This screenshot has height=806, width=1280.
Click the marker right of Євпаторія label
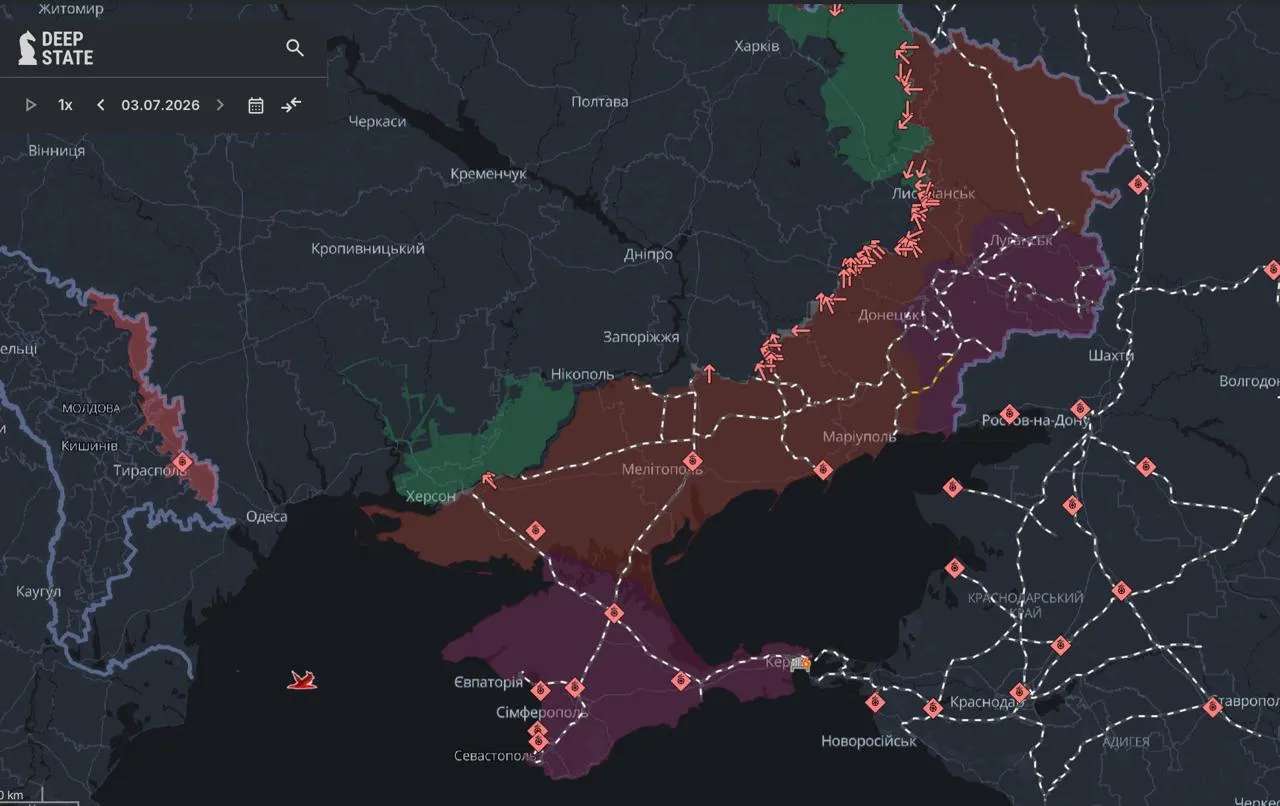coord(541,689)
